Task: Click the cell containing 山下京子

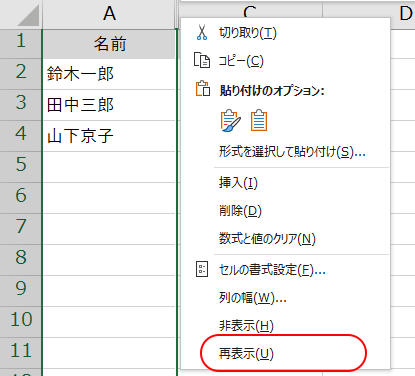Action: point(109,136)
